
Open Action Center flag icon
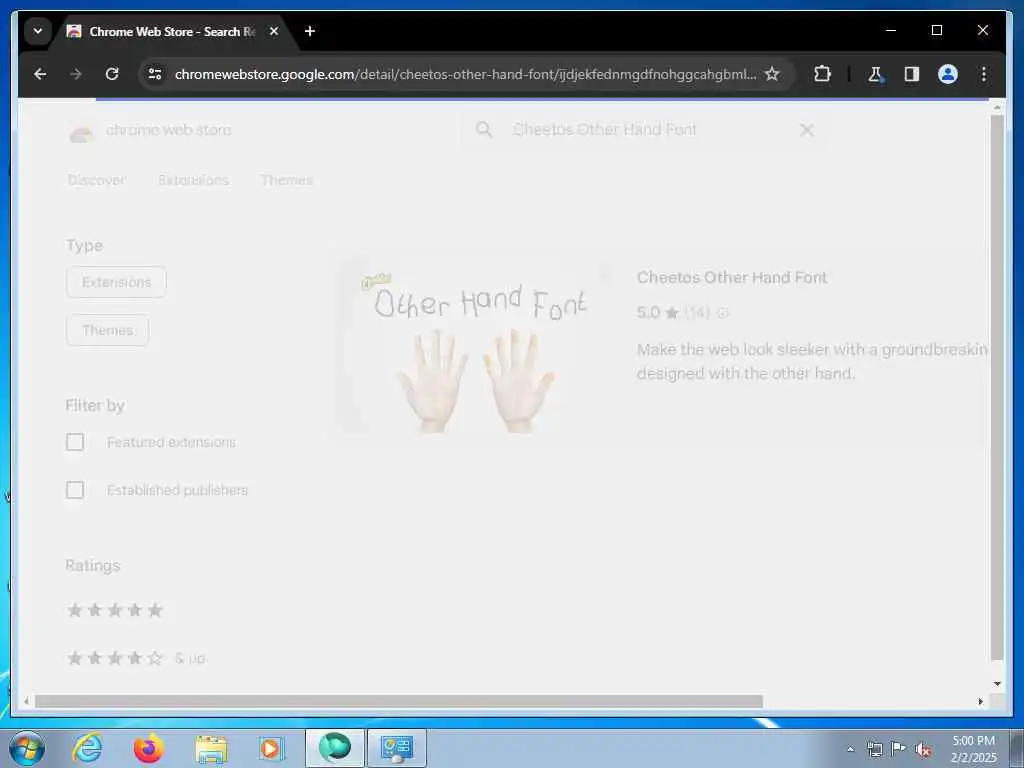[x=899, y=749]
